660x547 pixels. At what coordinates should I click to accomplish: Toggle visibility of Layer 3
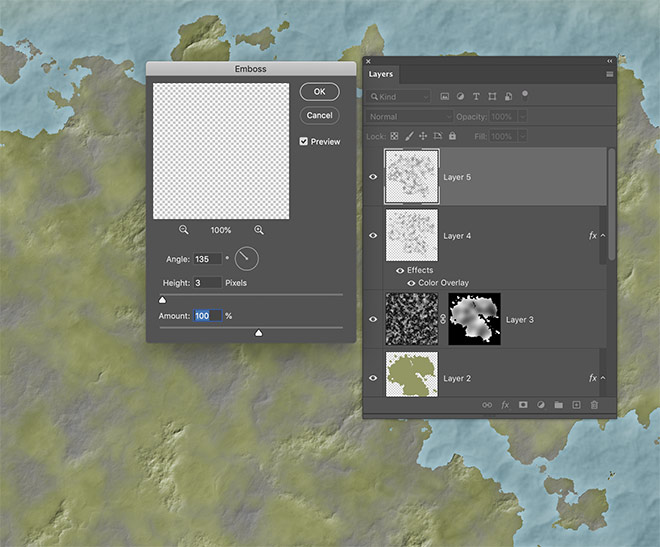click(374, 320)
